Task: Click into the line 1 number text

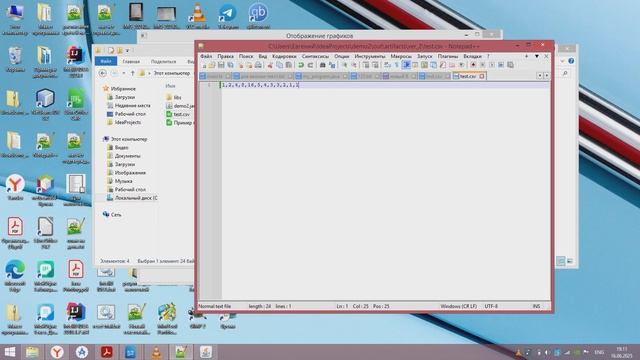Action: (x=209, y=85)
